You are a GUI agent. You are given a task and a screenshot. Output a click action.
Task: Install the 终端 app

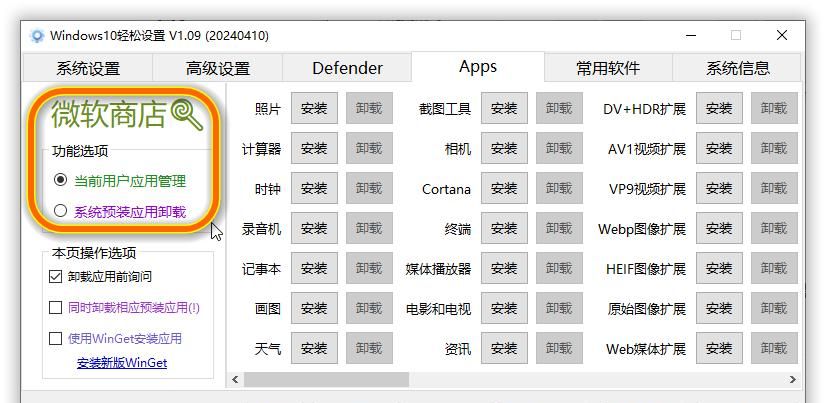pos(504,229)
